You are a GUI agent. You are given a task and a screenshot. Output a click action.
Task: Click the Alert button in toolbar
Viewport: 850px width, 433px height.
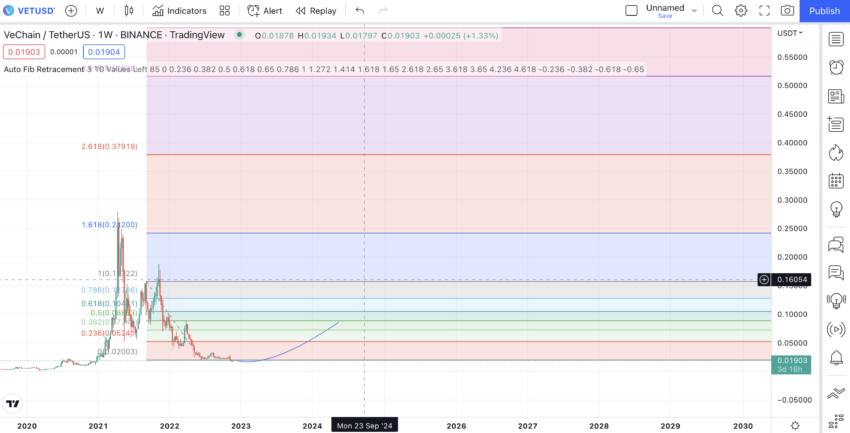click(x=264, y=11)
